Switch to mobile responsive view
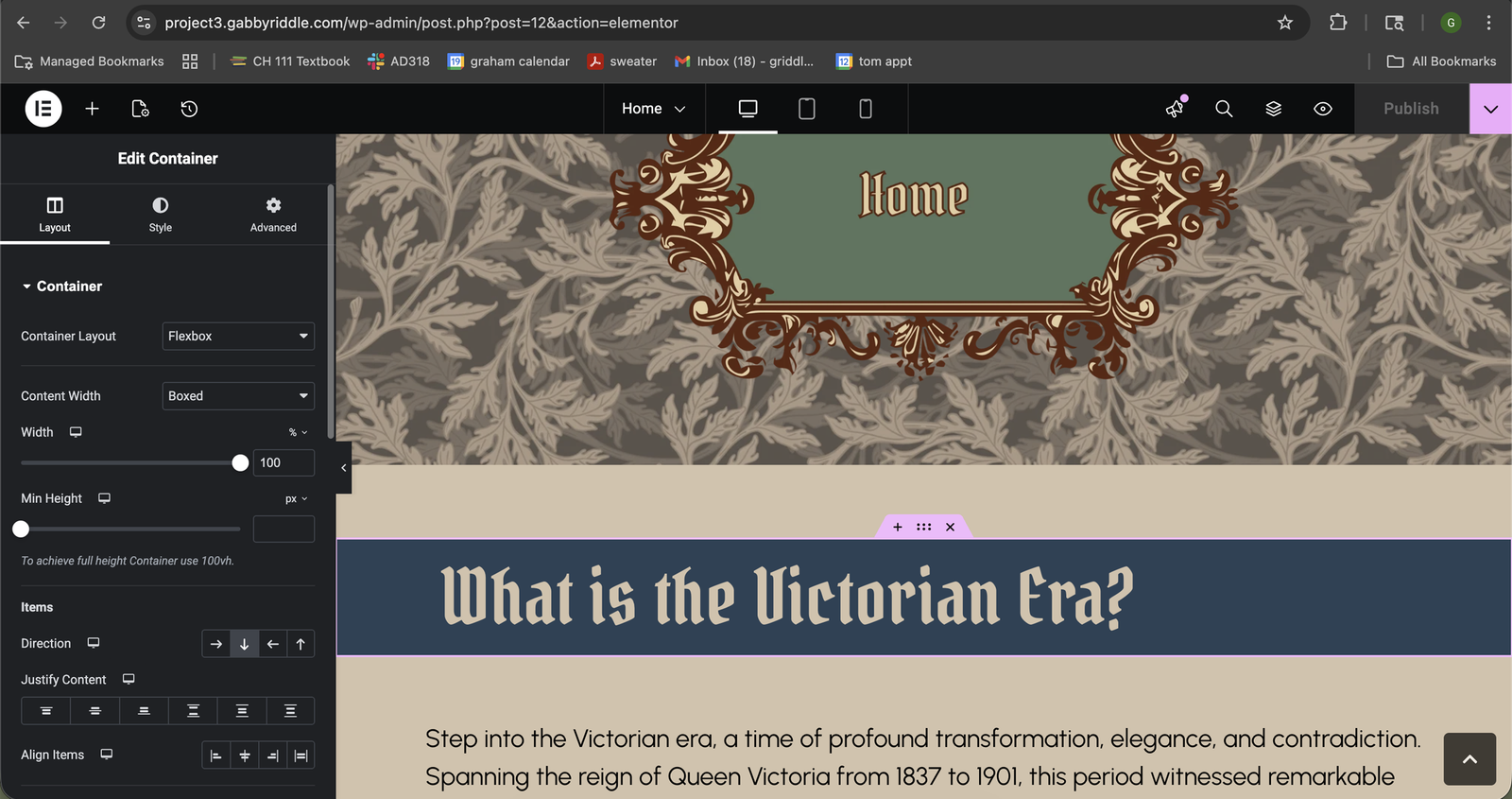The width and height of the screenshot is (1512, 799). pyautogui.click(x=865, y=109)
